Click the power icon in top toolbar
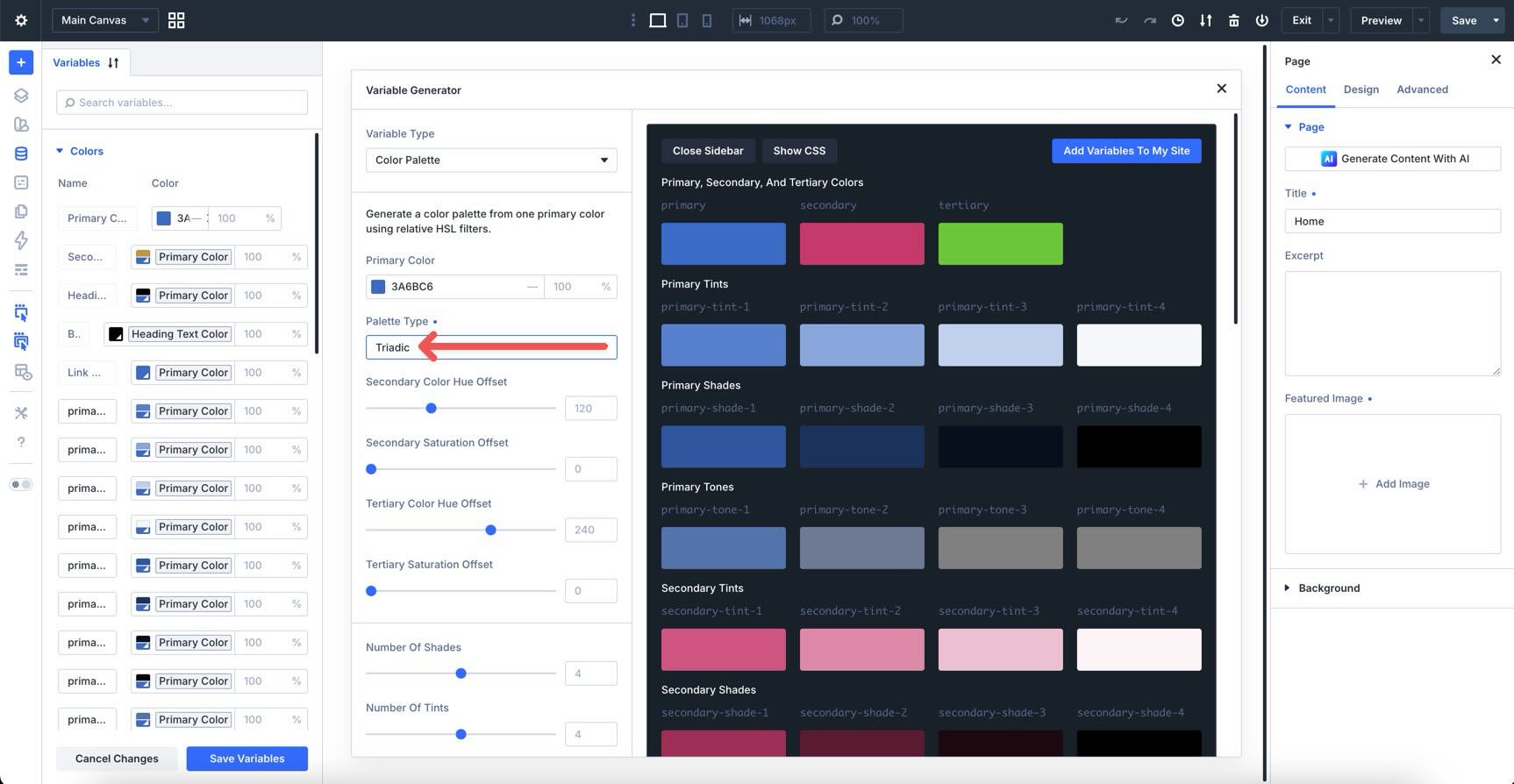Viewport: 1514px width, 784px height. pyautogui.click(x=1262, y=20)
